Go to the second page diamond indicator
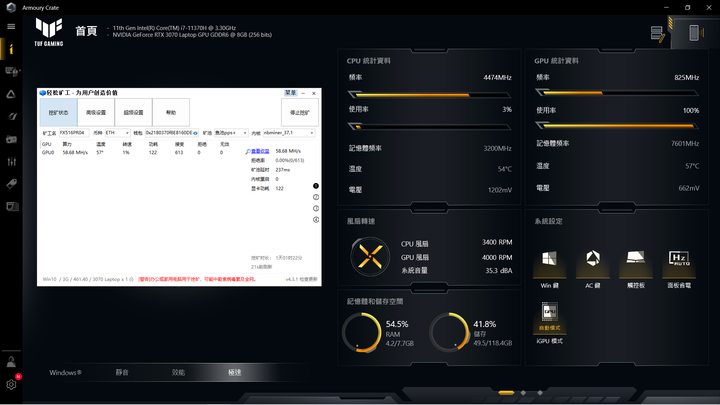 click(523, 393)
